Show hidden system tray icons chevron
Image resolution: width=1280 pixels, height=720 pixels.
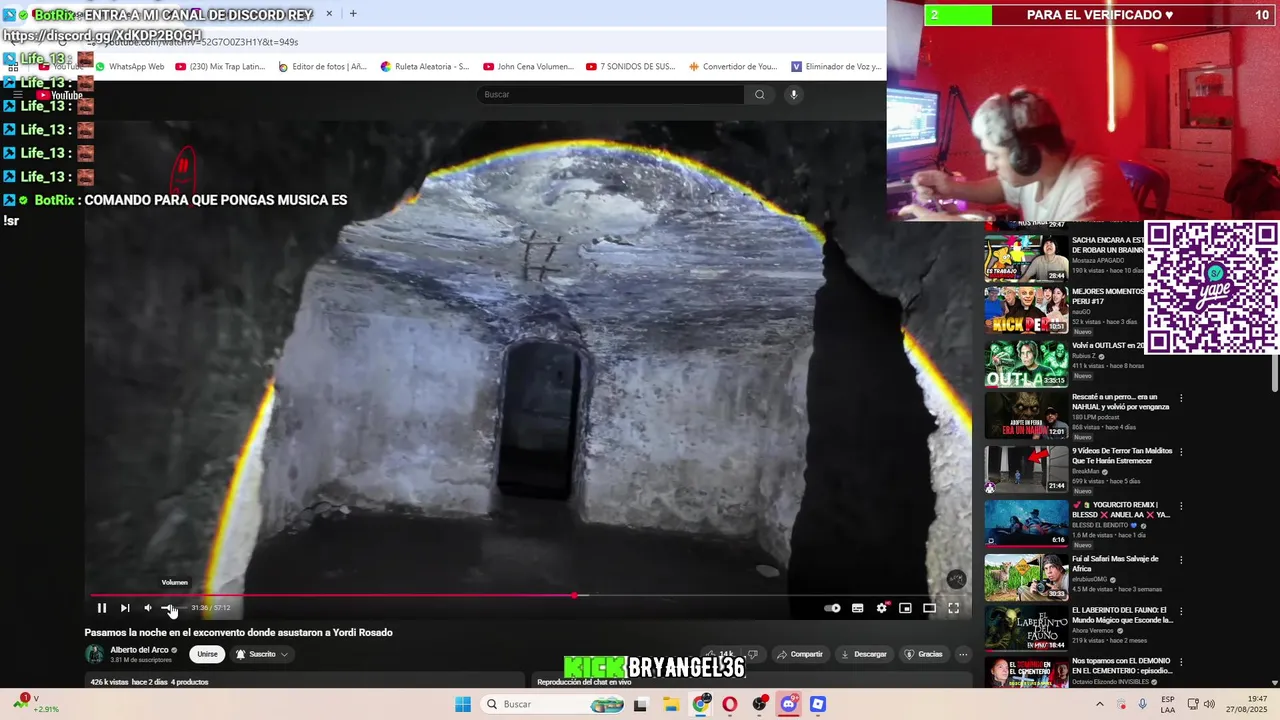[x=1100, y=704]
